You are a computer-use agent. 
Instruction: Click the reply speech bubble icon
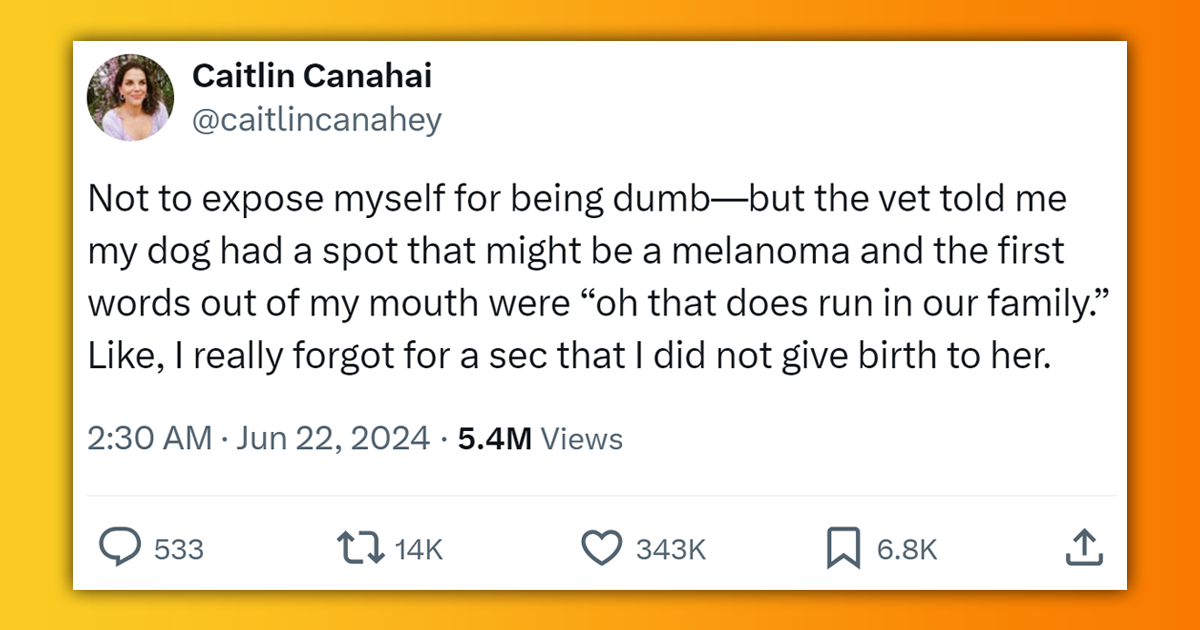[120, 547]
